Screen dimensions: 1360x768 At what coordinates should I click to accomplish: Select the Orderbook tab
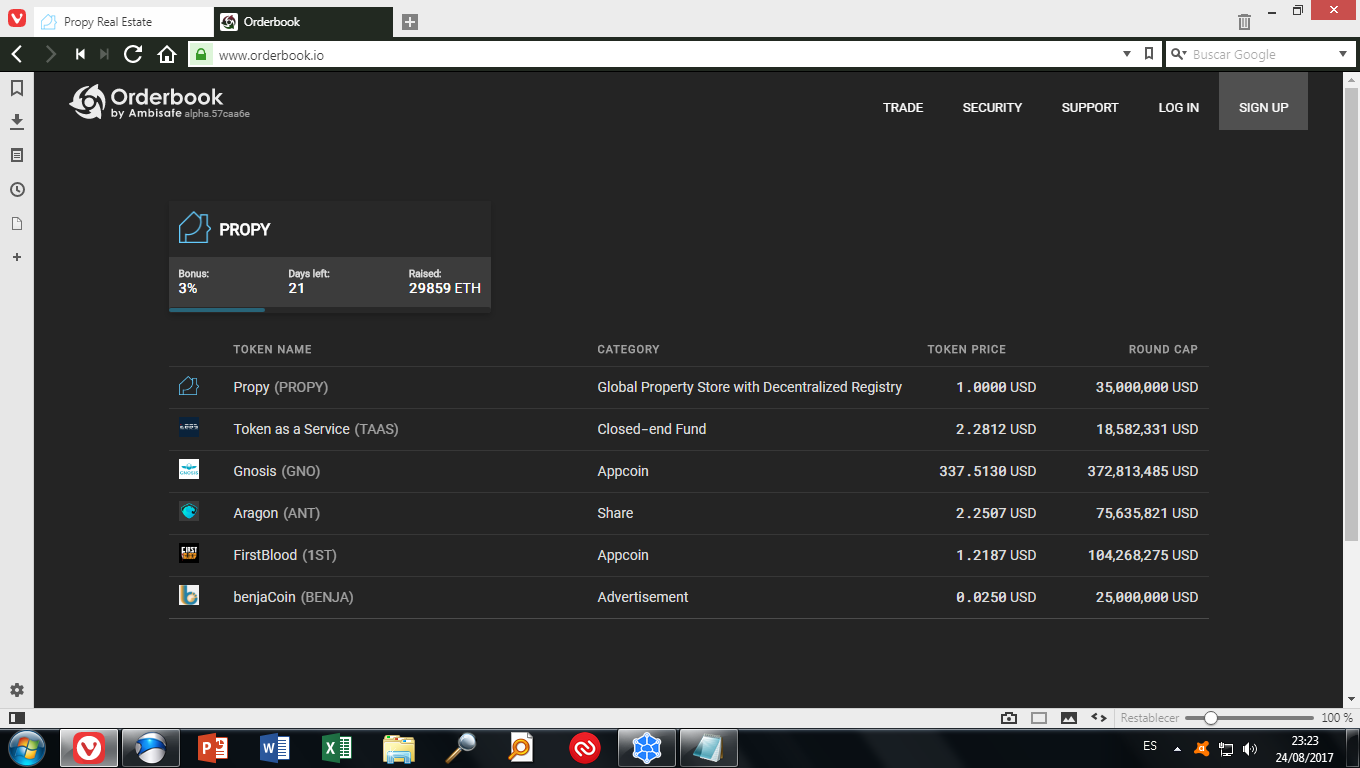click(x=303, y=22)
